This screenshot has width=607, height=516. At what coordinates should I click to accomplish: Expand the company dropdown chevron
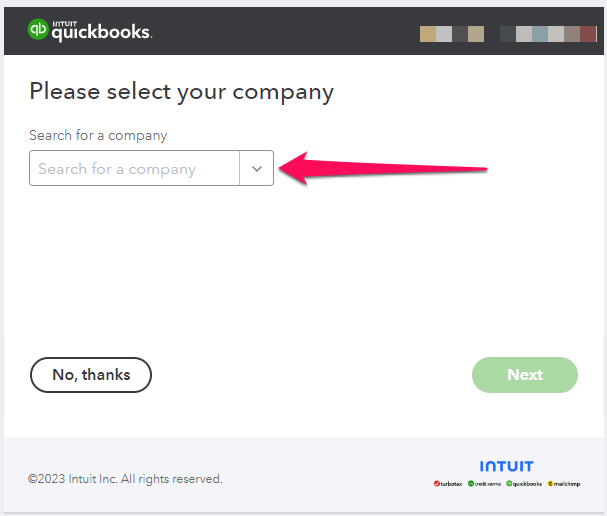click(x=257, y=168)
